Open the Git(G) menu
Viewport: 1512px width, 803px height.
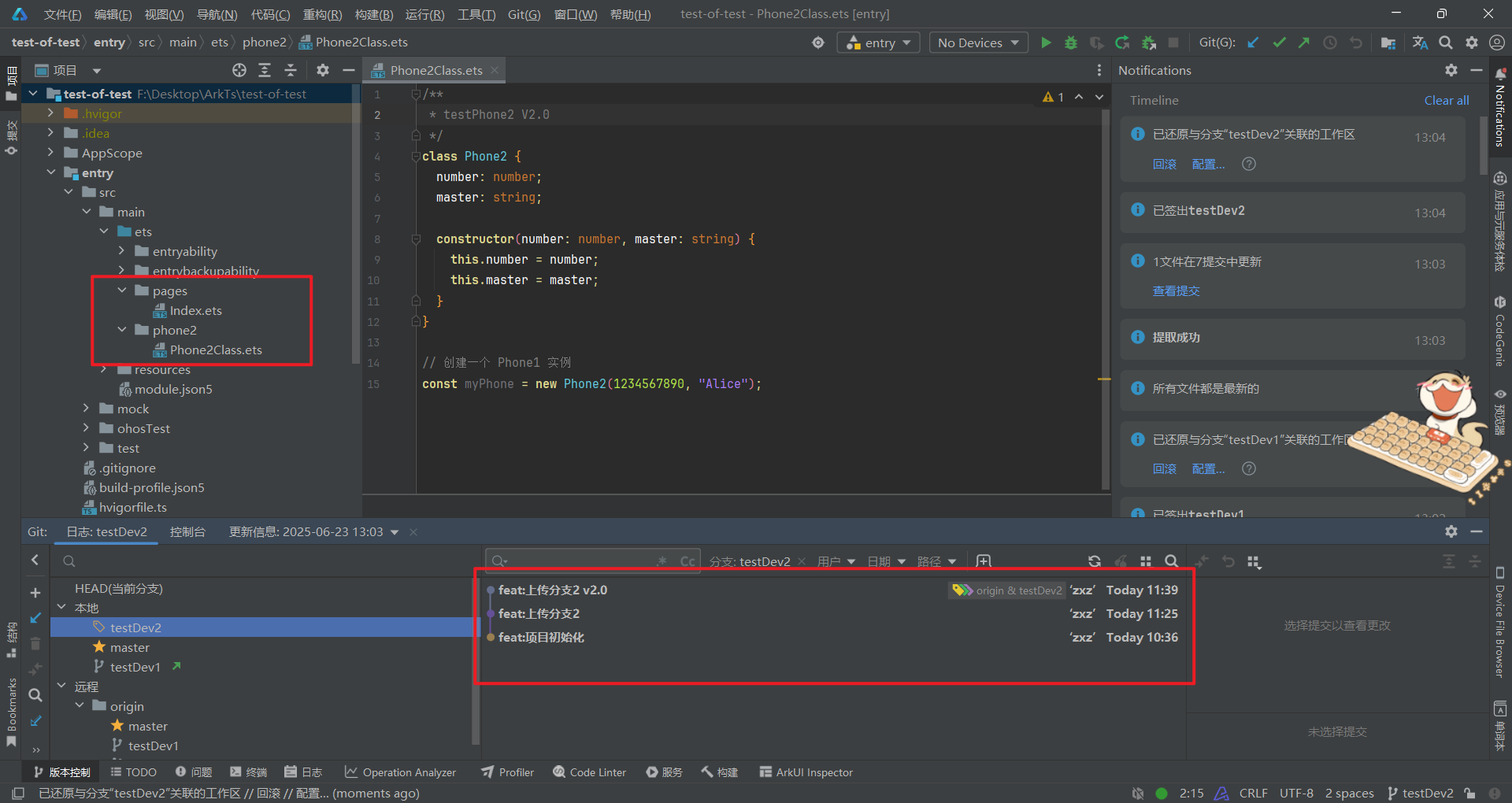coord(524,14)
